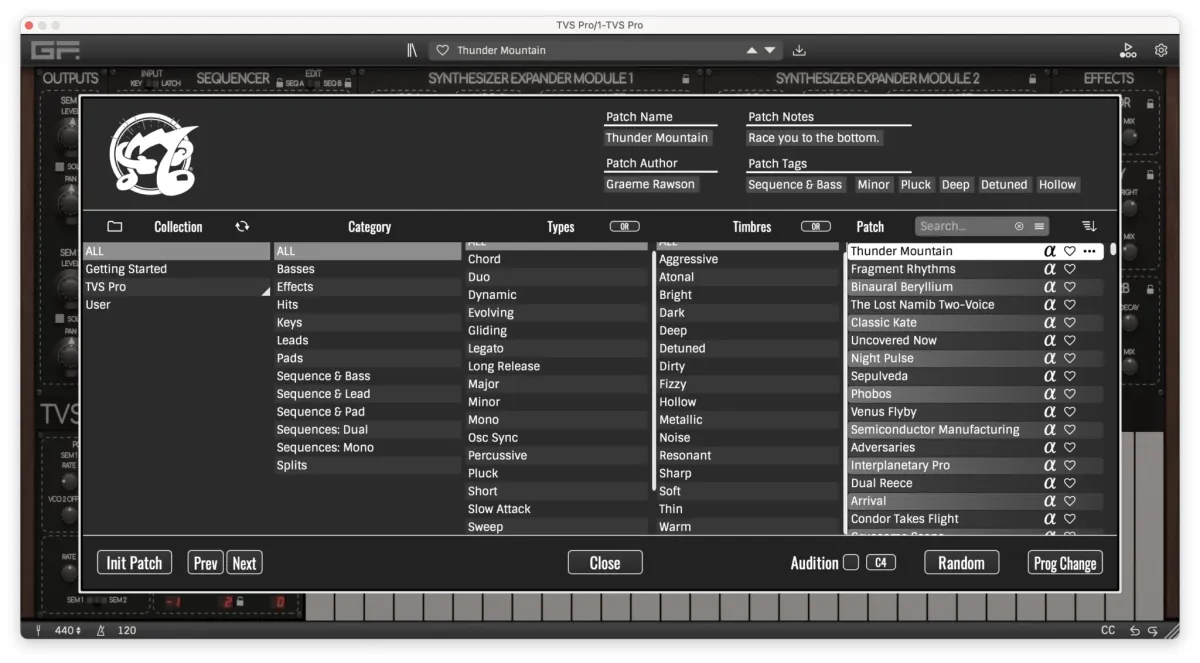Image resolution: width=1200 pixels, height=663 pixels.
Task: Toggle the Timbres OR switch
Action: 816,227
